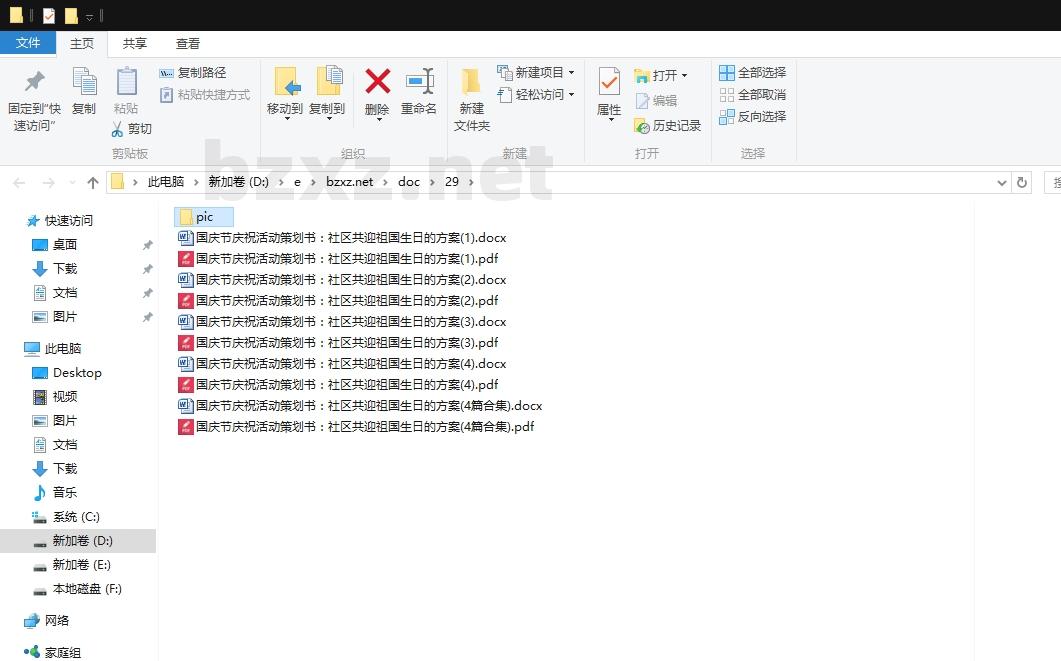Click the Rename (重命名) ribbon icon
This screenshot has height=661, width=1061.
[419, 82]
